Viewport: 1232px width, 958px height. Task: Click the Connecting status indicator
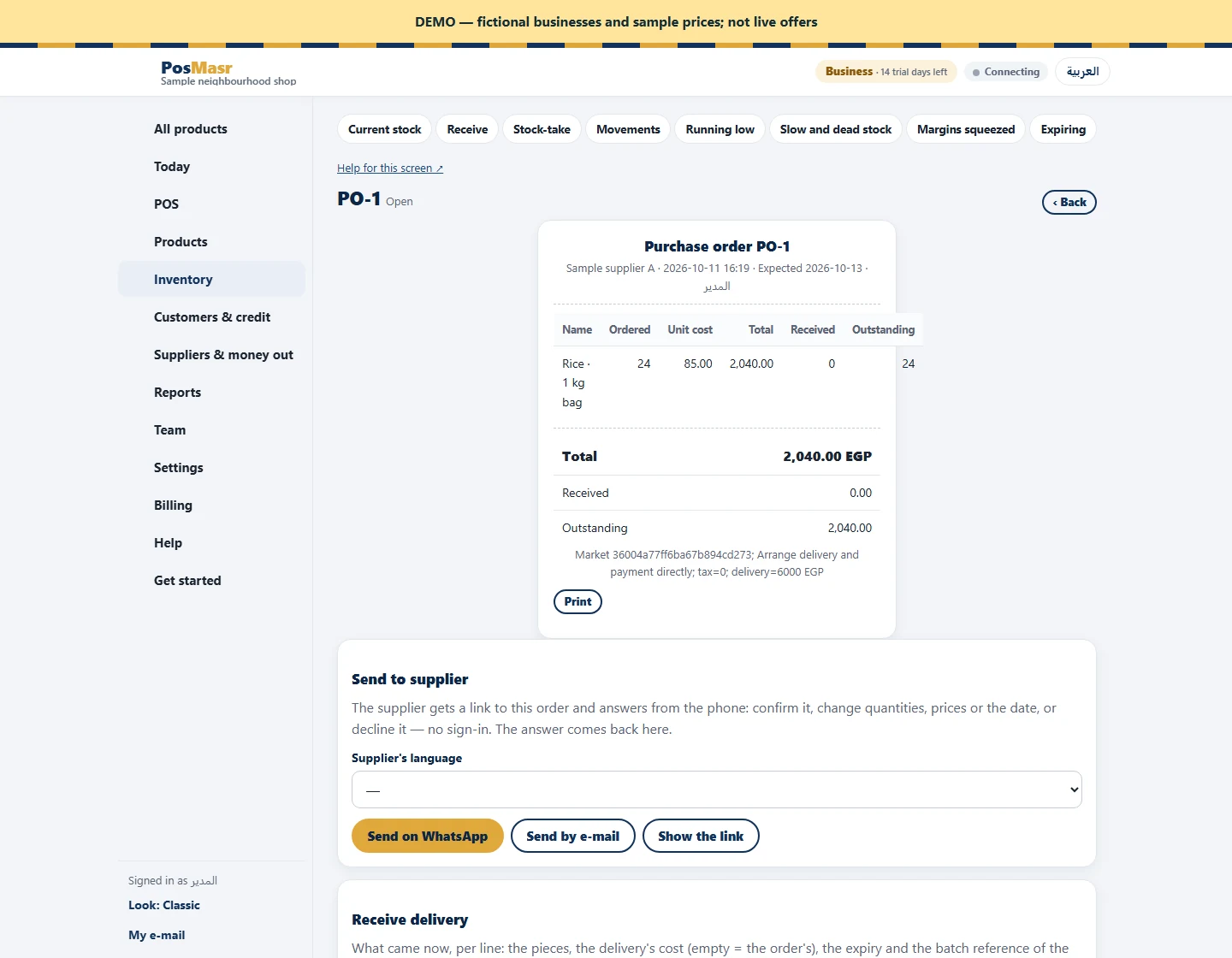click(x=1006, y=72)
